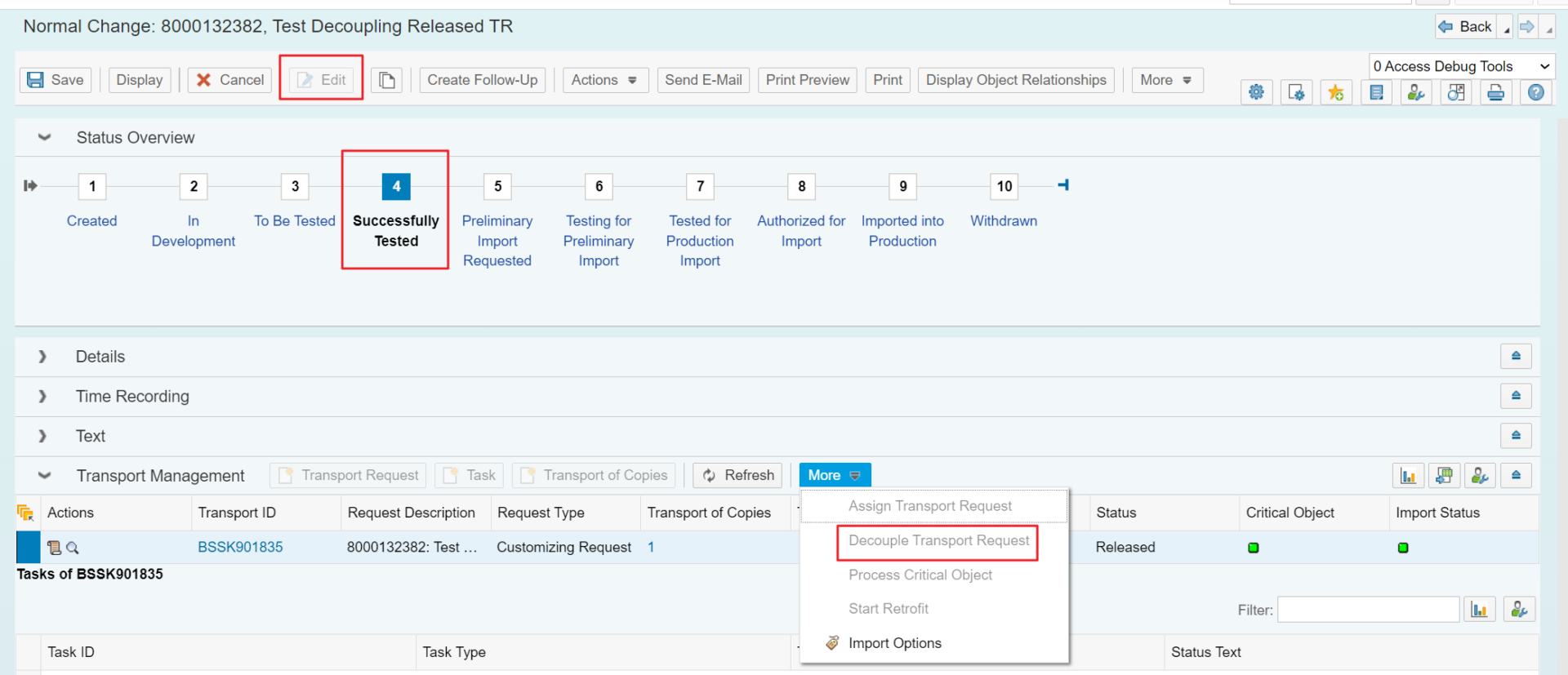Click the scroll log icon in transport row

coord(54,548)
